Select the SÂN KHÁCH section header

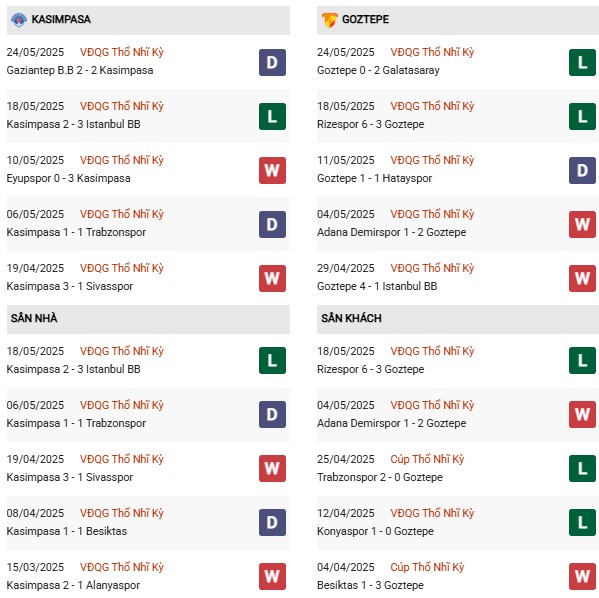[458, 319]
